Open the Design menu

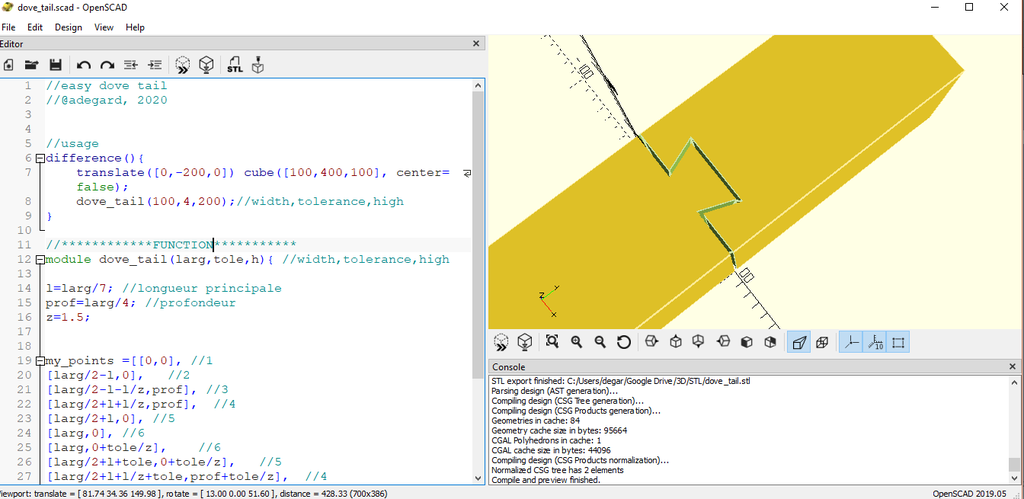[x=68, y=27]
